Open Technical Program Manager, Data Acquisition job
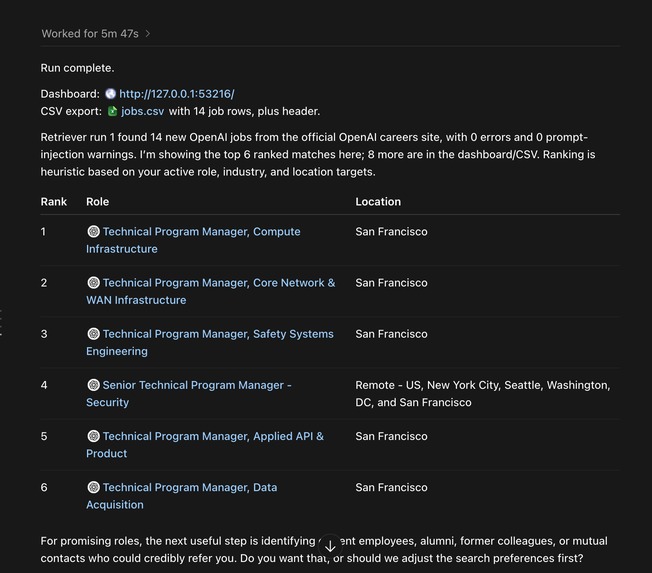Image resolution: width=652 pixels, height=573 pixels. [x=181, y=496]
